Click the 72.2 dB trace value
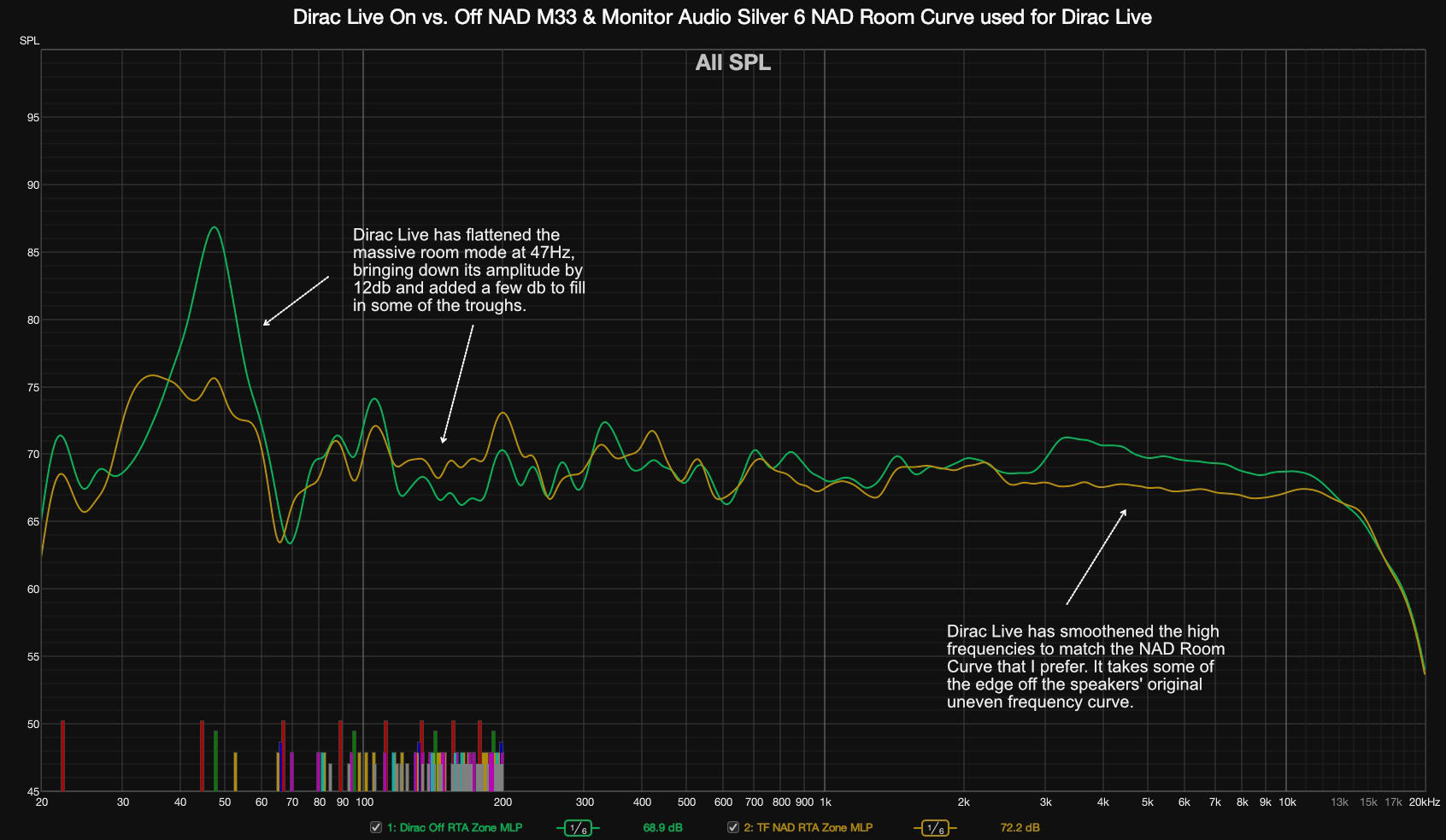Image resolution: width=1446 pixels, height=840 pixels. click(1020, 827)
